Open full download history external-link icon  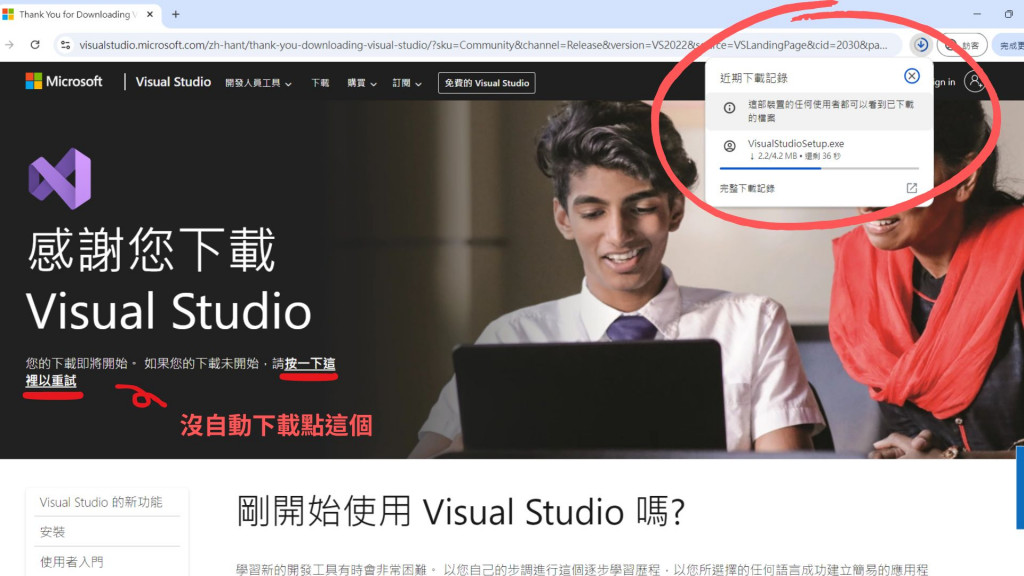coord(912,188)
